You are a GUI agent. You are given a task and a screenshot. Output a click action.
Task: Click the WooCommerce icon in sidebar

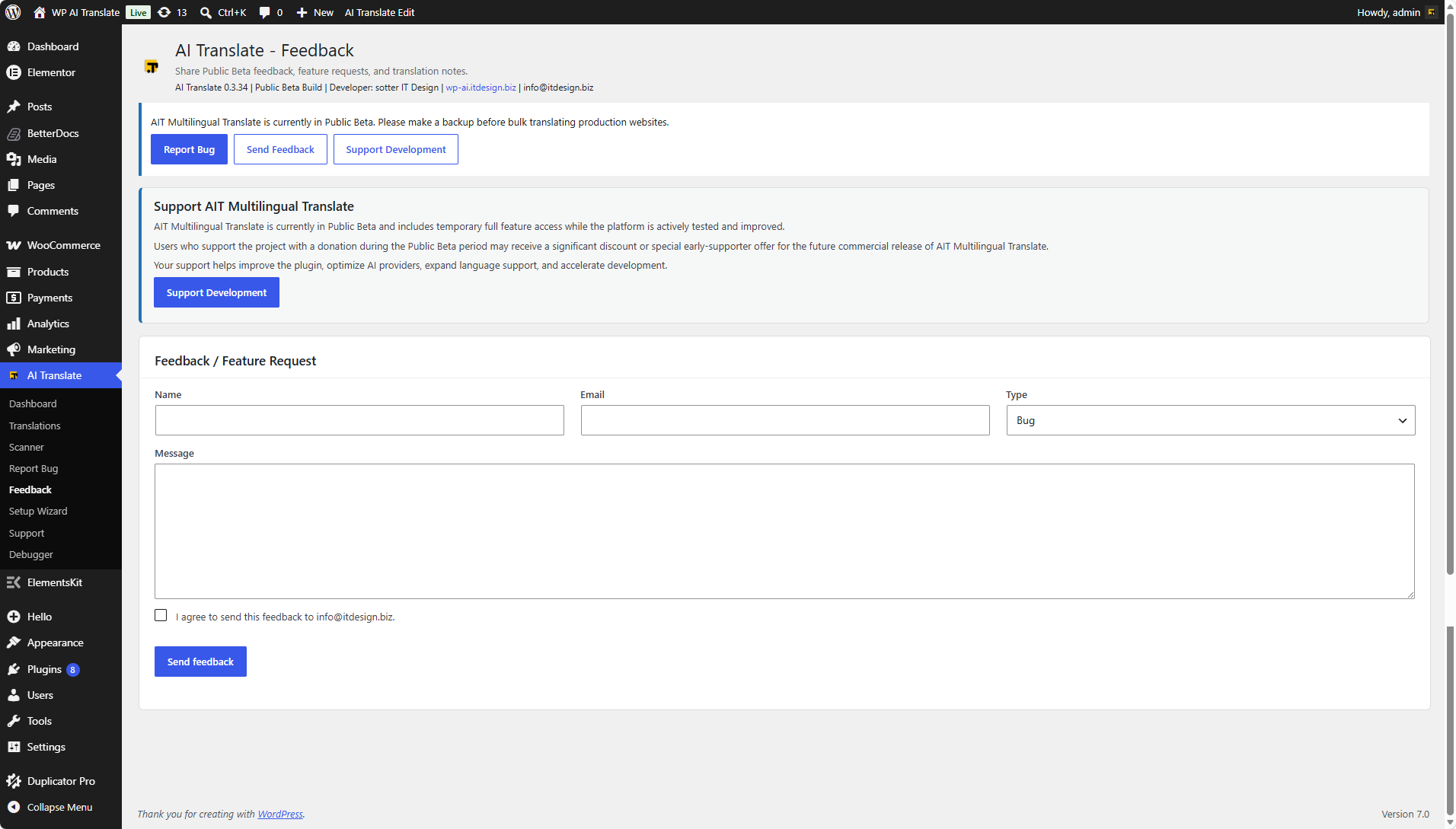[x=14, y=245]
